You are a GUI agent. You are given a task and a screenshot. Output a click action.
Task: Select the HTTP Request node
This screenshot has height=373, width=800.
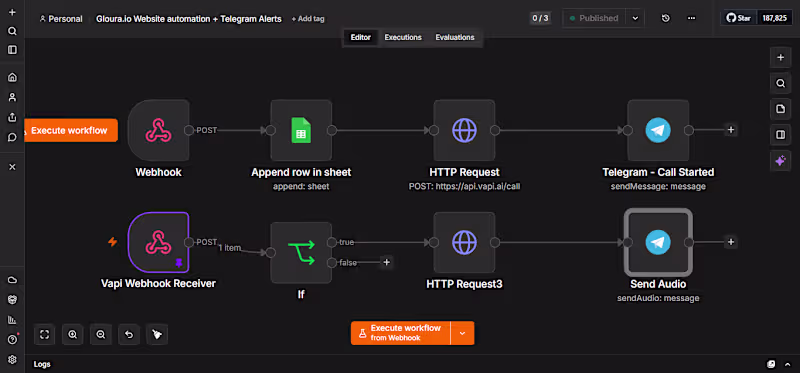point(464,130)
